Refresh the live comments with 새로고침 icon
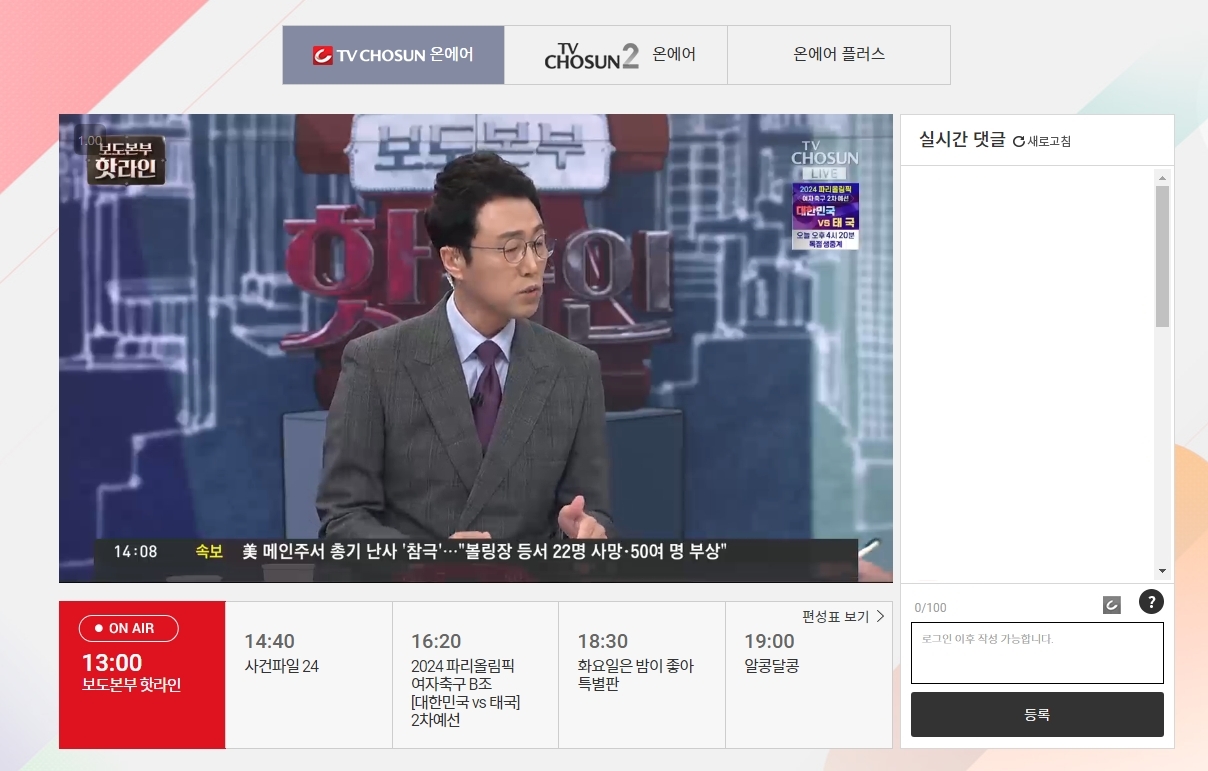This screenshot has height=771, width=1208. 1044,140
